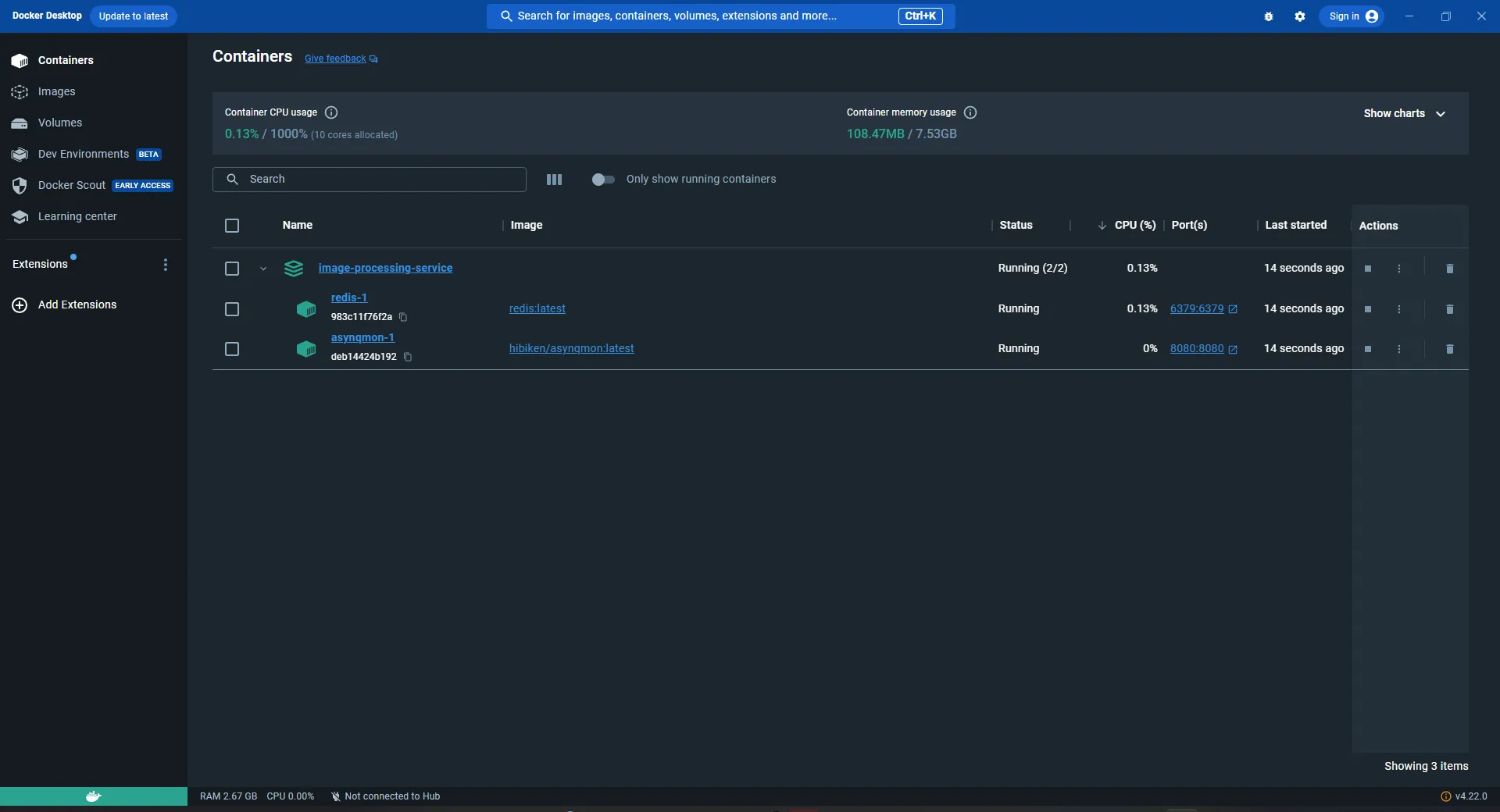Screen dimensions: 1500x812
Task: Stop the image-processing-service stack
Action: pyautogui.click(x=1368, y=269)
